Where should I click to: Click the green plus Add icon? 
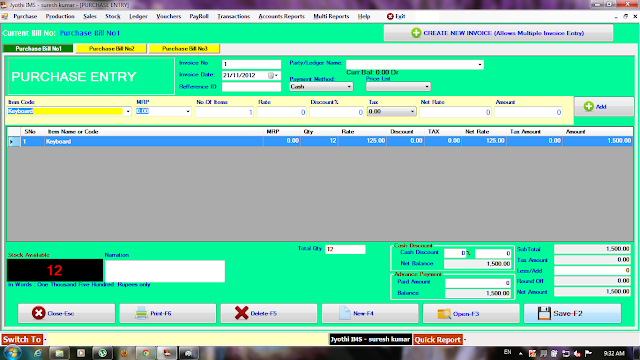tap(589, 107)
